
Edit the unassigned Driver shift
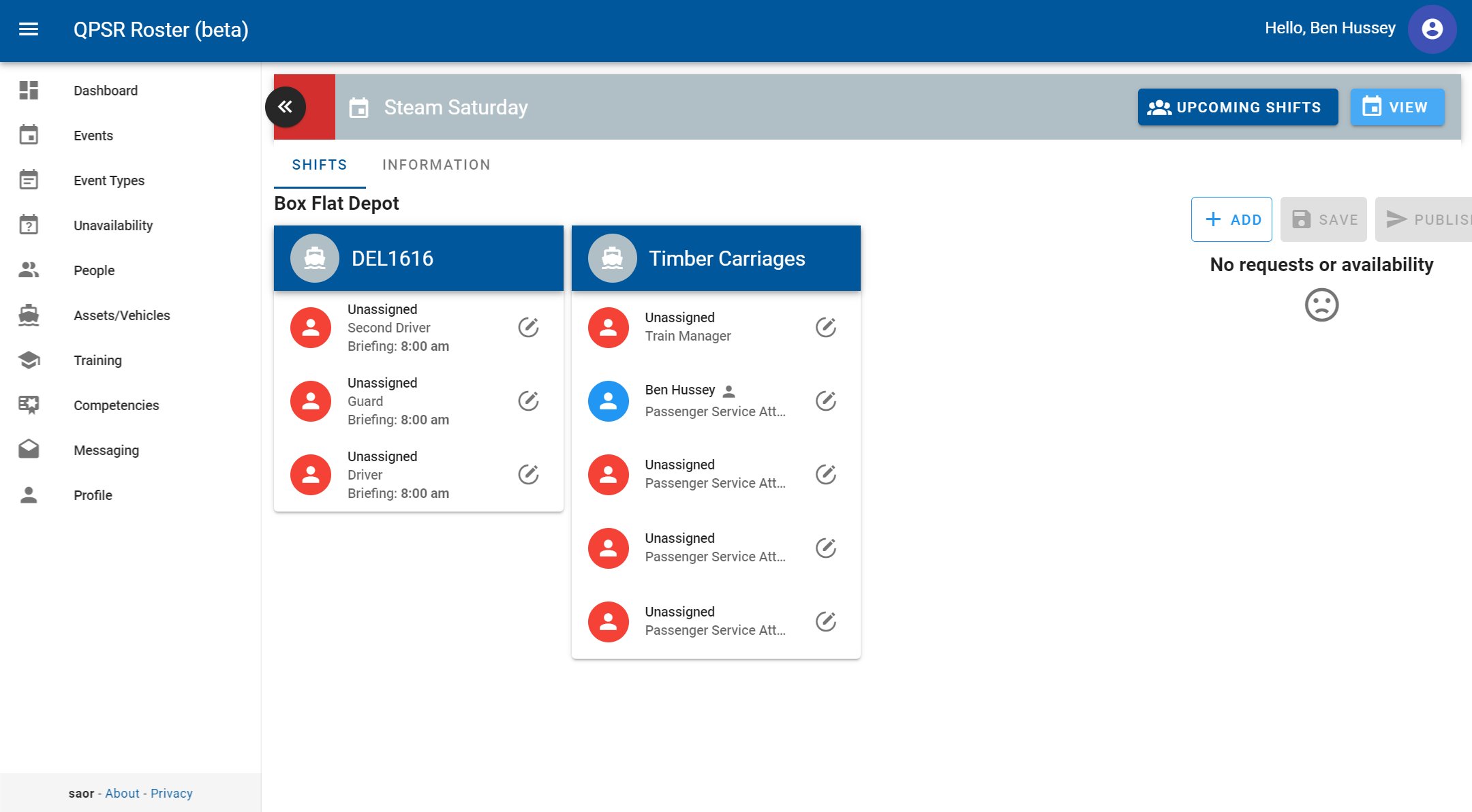pos(530,474)
